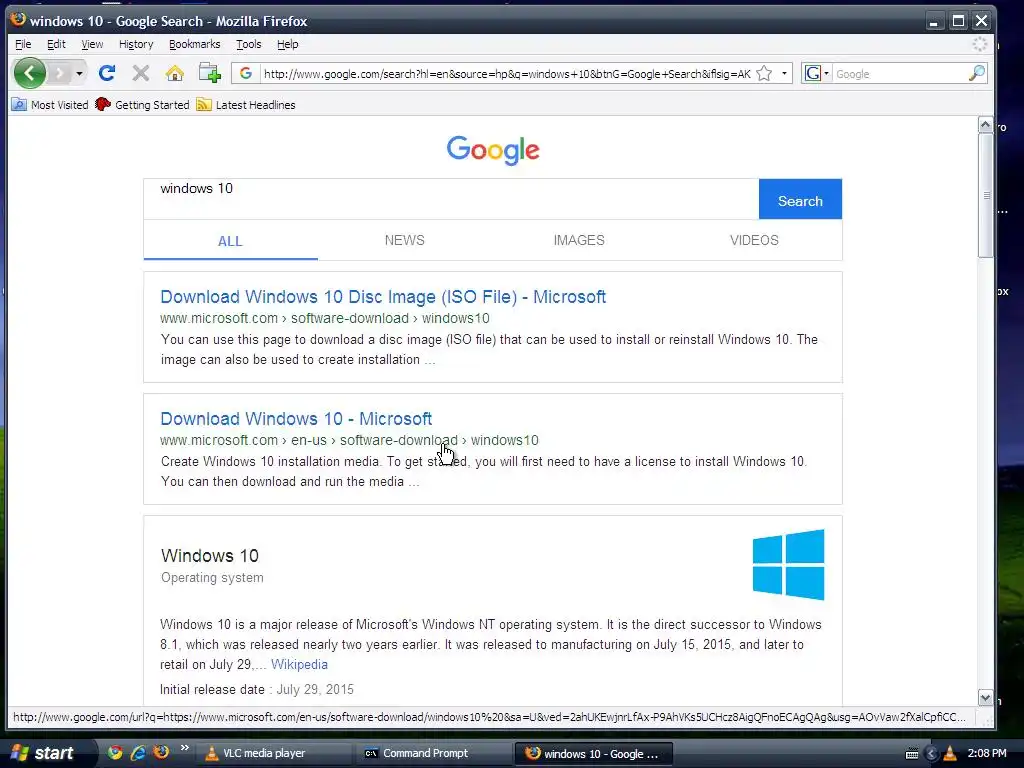The width and height of the screenshot is (1024, 768).
Task: Click the 'Windows 10' knowledge panel heading
Action: (x=210, y=556)
